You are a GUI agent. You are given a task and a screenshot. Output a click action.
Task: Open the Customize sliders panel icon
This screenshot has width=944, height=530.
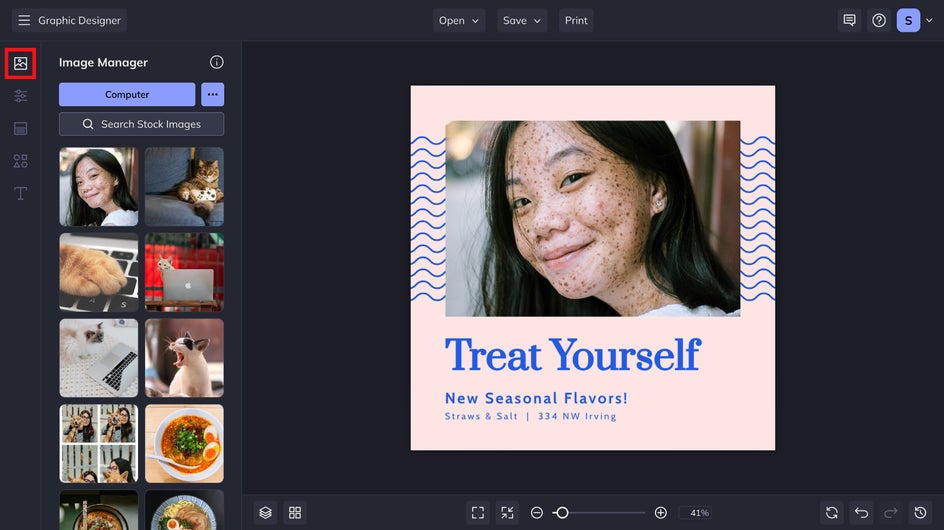tap(20, 96)
